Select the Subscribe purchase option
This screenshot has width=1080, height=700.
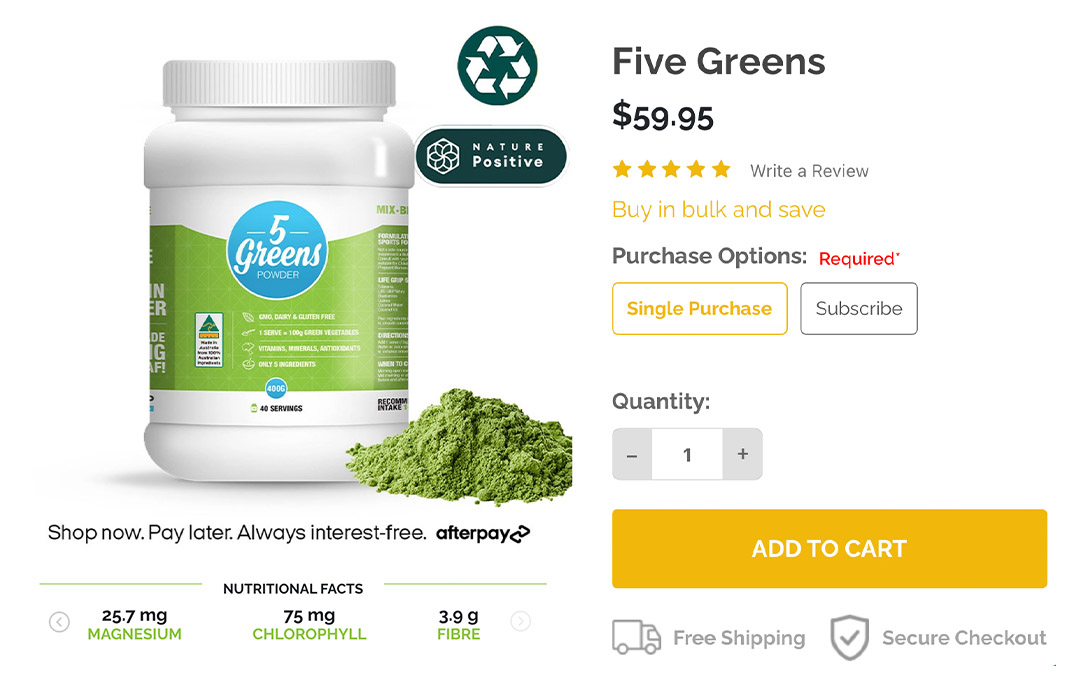(858, 309)
